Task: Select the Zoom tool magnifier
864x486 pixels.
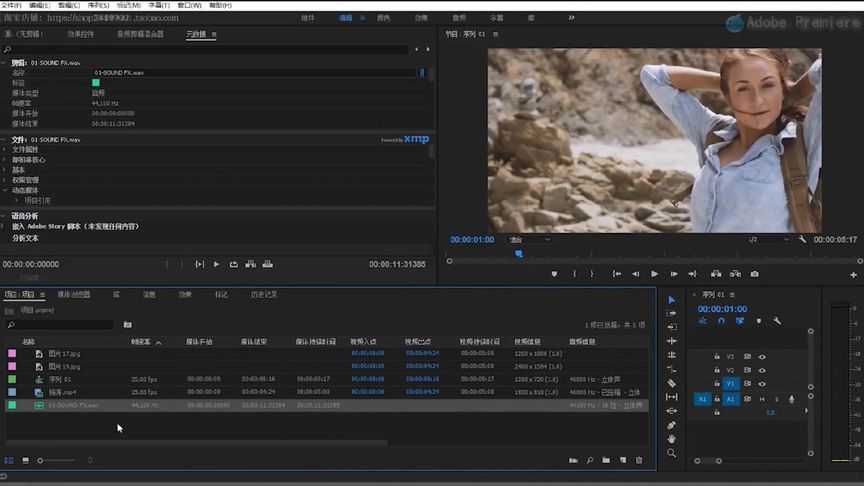Action: click(x=671, y=453)
